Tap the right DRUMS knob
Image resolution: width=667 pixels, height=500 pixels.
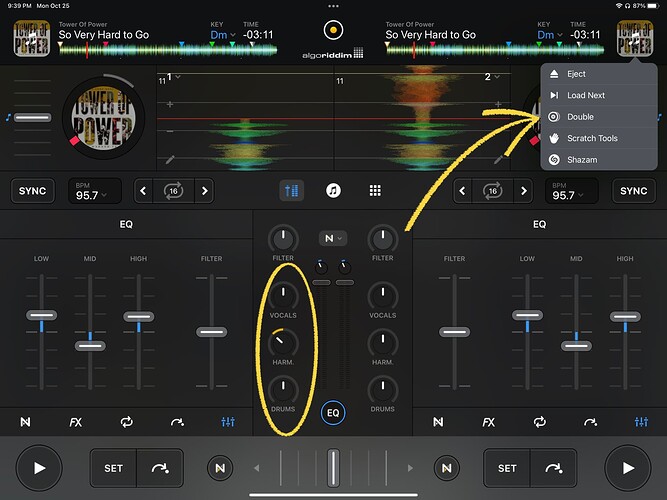click(383, 390)
